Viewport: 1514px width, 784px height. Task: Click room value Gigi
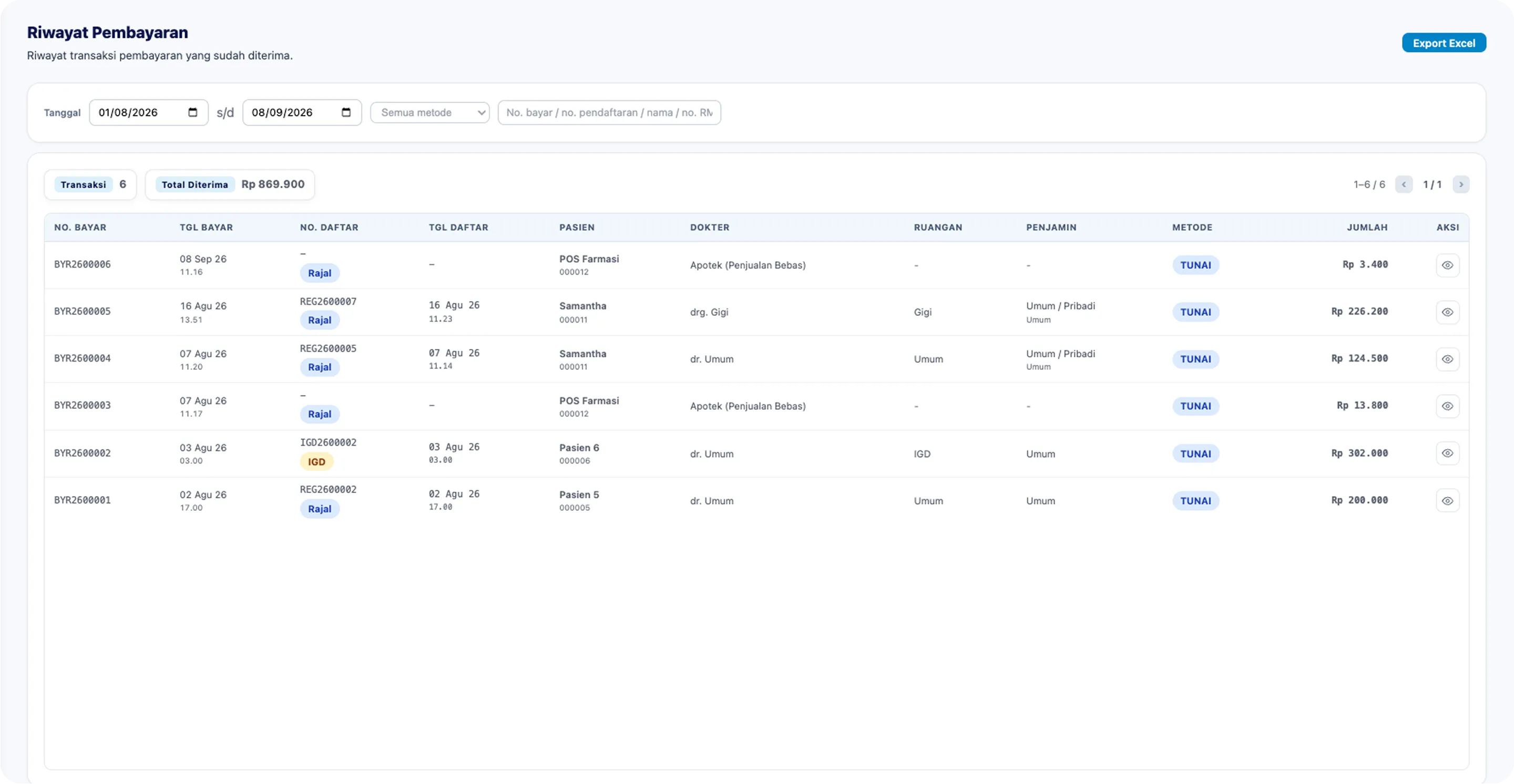[x=922, y=312]
